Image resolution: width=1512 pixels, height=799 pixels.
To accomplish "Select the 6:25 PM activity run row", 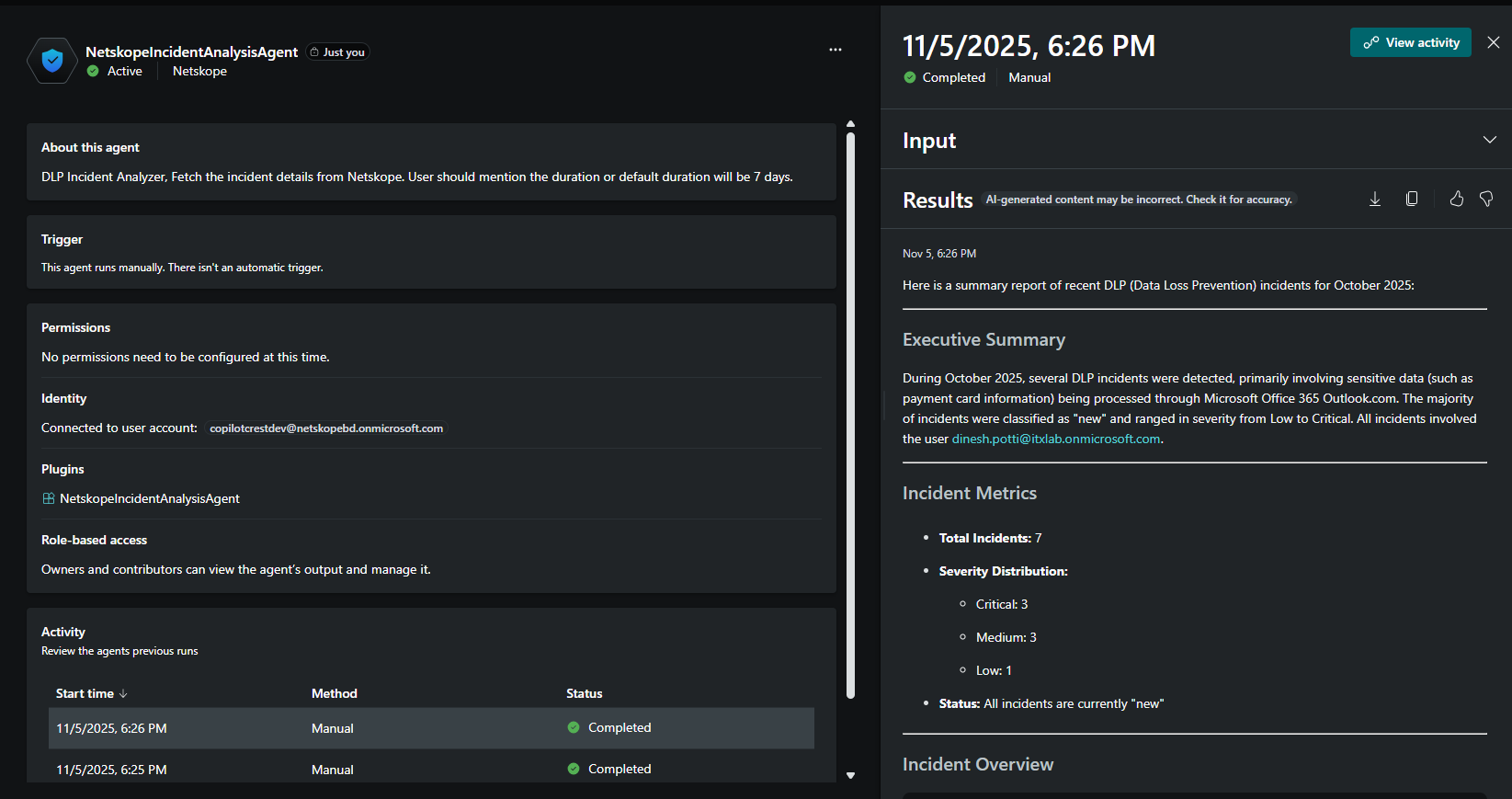I will (431, 769).
